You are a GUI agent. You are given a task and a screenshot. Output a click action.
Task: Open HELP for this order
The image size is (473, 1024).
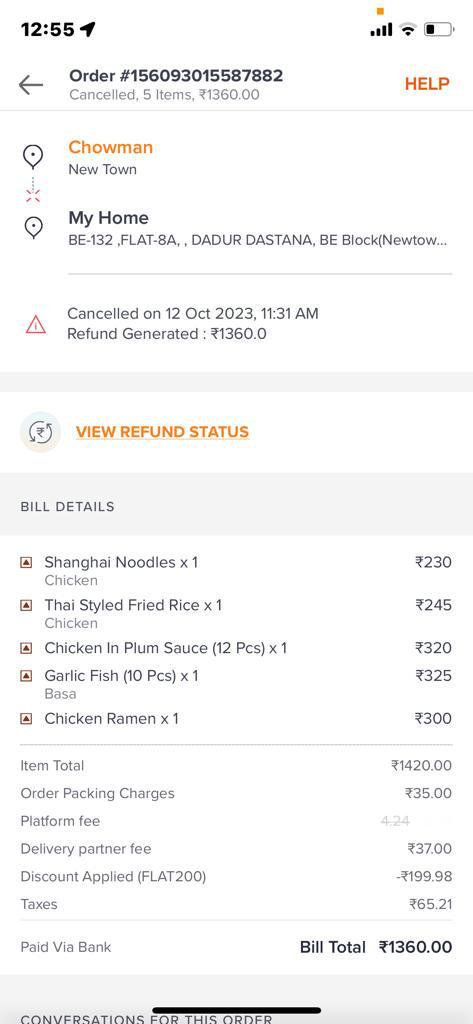pos(427,84)
